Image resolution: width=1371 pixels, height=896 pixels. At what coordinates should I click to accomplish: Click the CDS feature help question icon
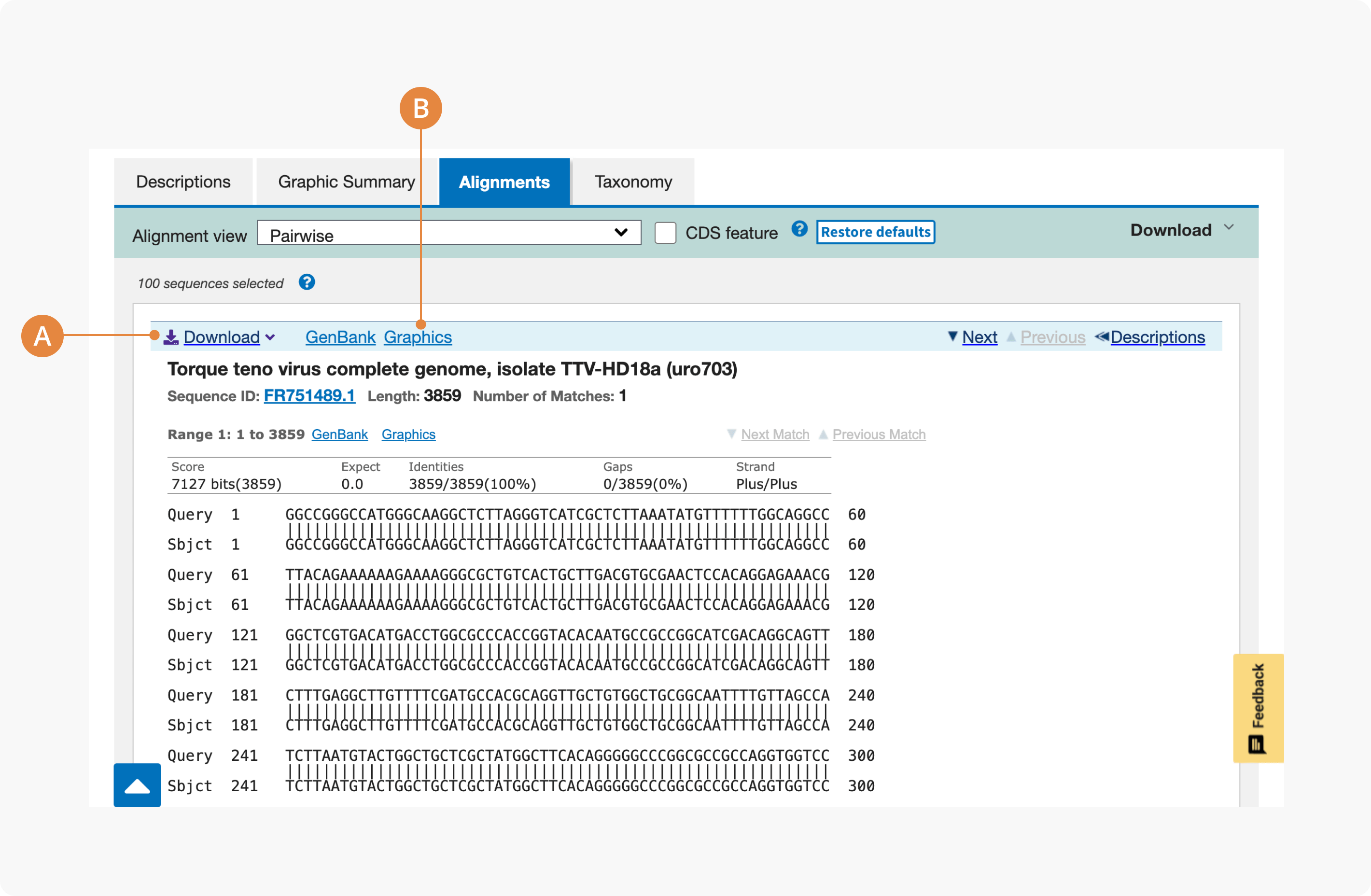[799, 229]
